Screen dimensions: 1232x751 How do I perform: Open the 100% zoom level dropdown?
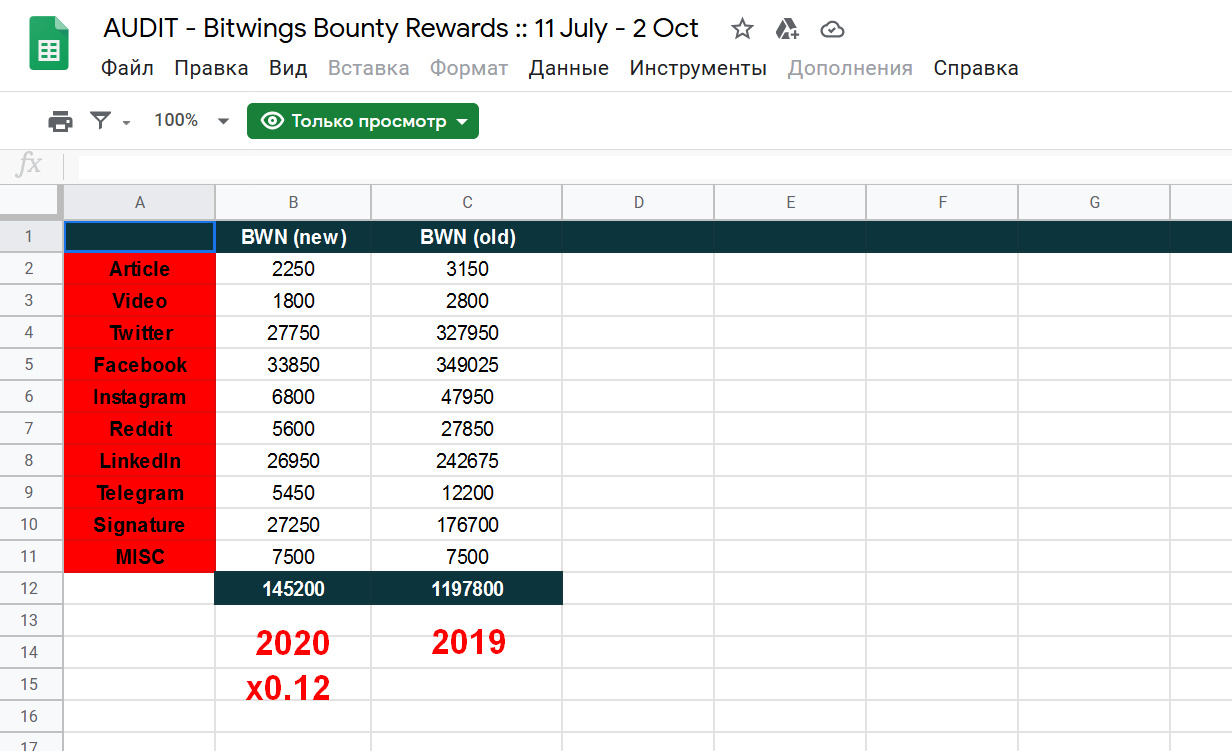click(x=191, y=121)
